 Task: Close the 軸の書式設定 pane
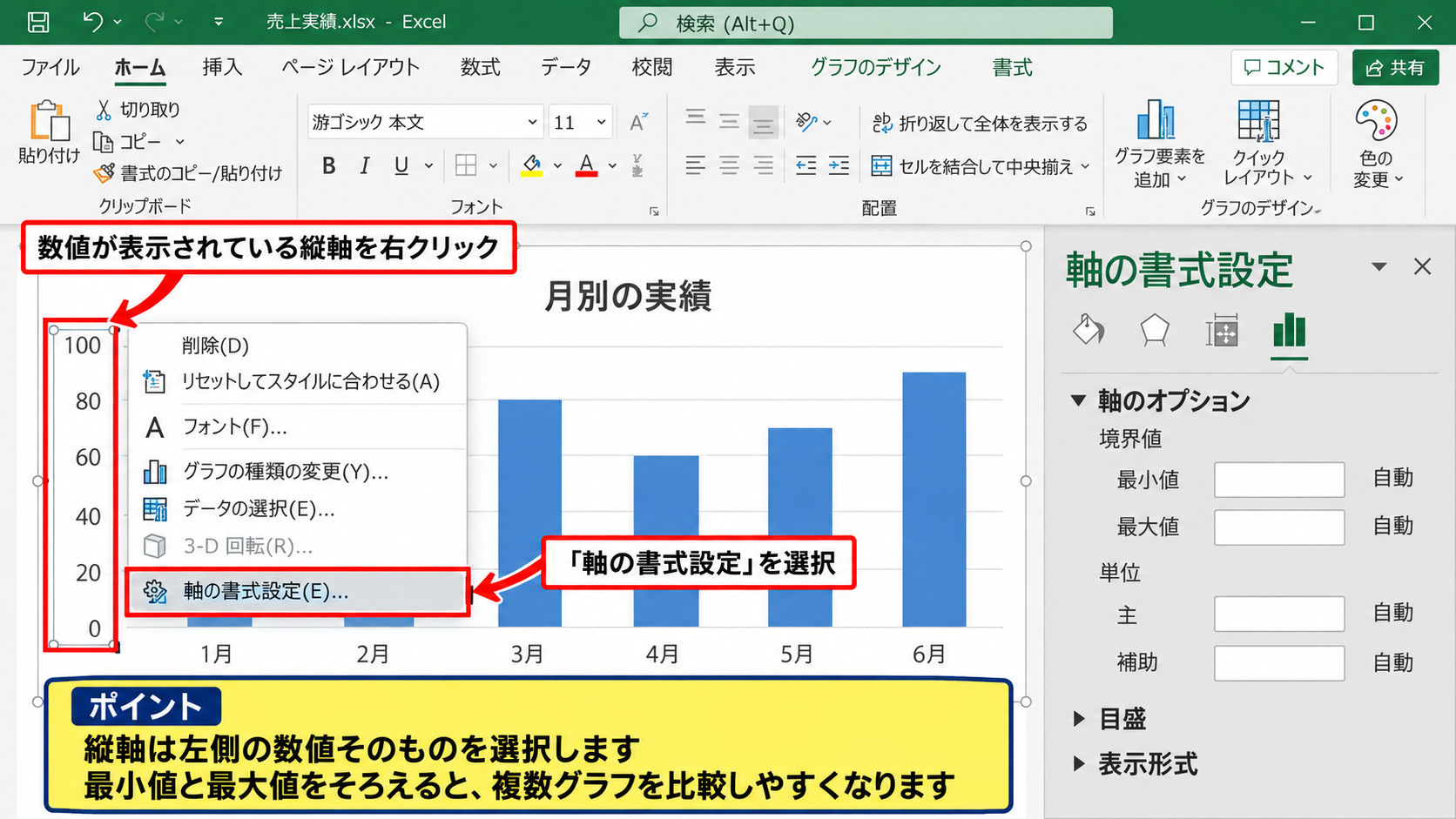pyautogui.click(x=1422, y=266)
